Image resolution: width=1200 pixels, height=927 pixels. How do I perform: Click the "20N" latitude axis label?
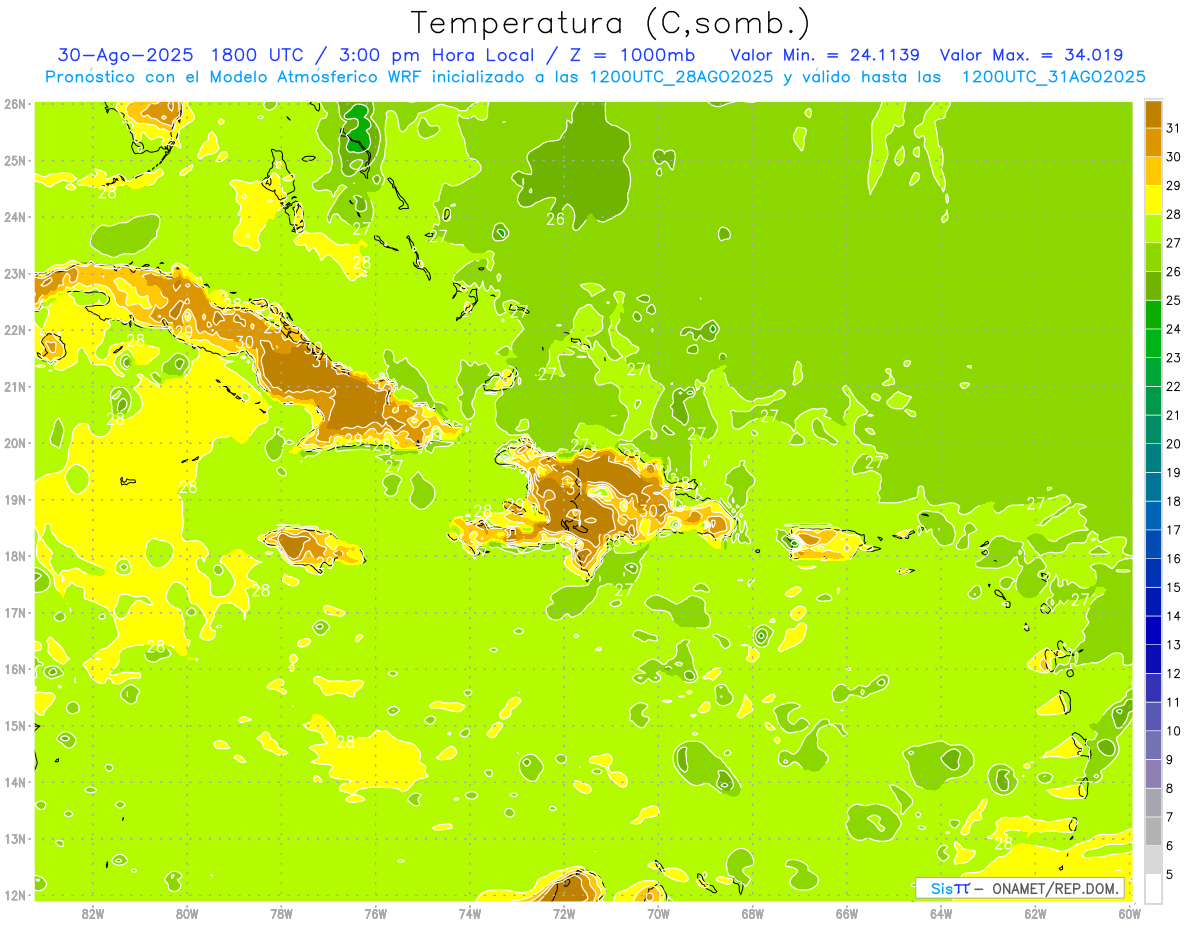click(15, 443)
